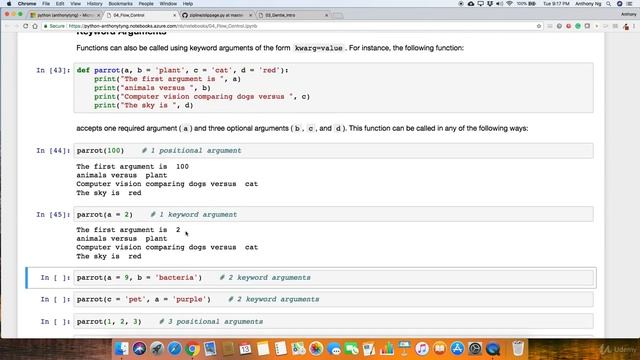Screen dimensions: 640x360
Task: Switch to the python (anthonytyng) tab
Action: click(x=64, y=15)
